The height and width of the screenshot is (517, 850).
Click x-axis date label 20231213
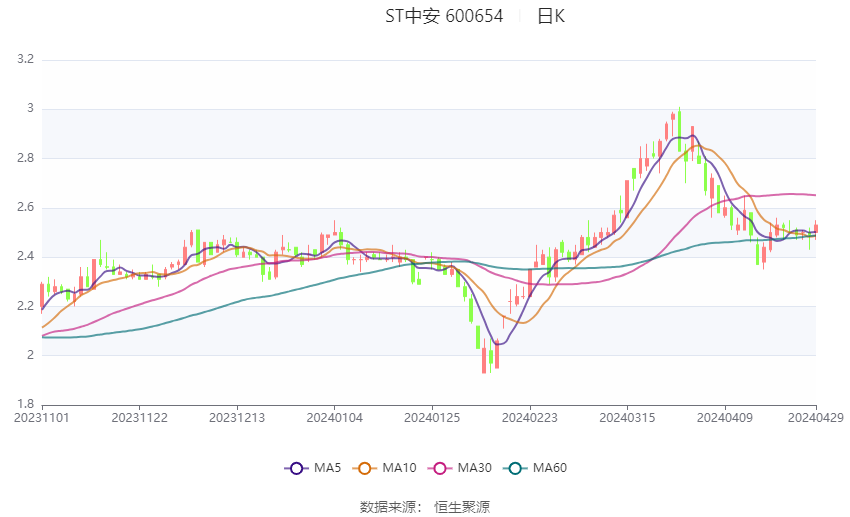coord(237,418)
